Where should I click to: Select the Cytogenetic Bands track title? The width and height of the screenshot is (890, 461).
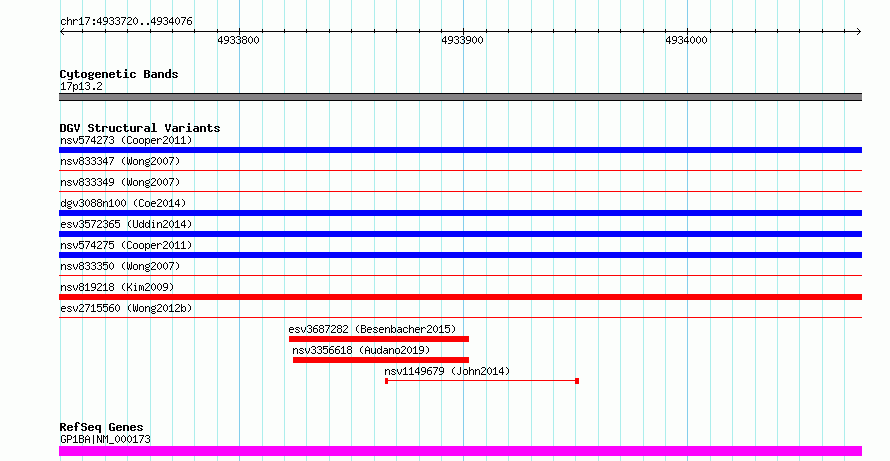[119, 74]
